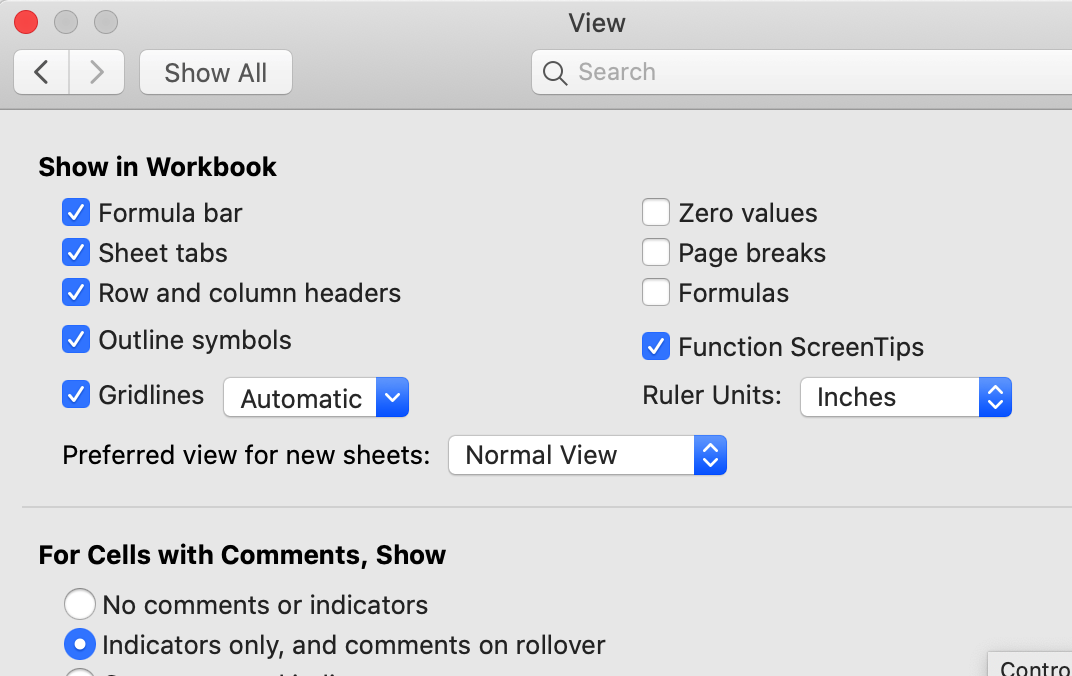Image resolution: width=1072 pixels, height=676 pixels.
Task: Click the Show All button
Action: [x=215, y=73]
